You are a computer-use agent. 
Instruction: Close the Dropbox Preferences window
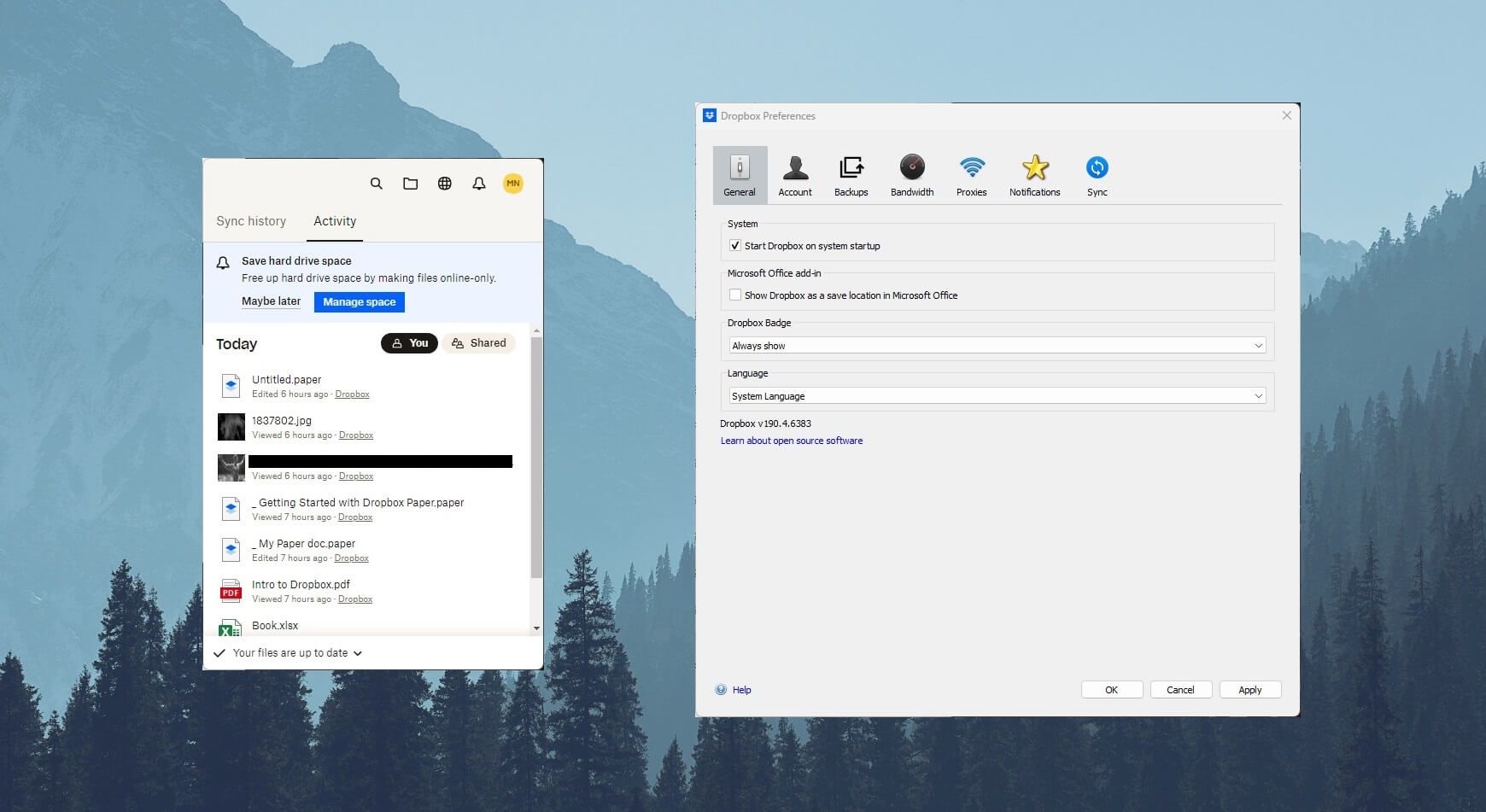(x=1287, y=115)
